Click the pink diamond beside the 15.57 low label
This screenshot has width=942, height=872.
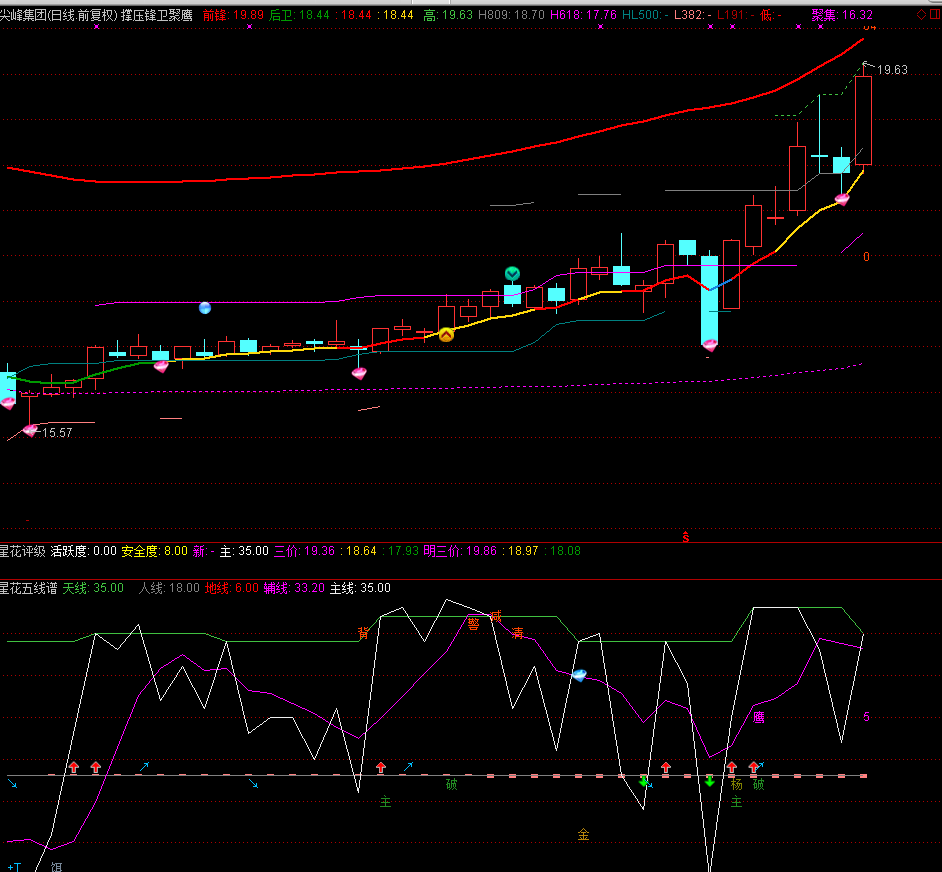click(30, 430)
